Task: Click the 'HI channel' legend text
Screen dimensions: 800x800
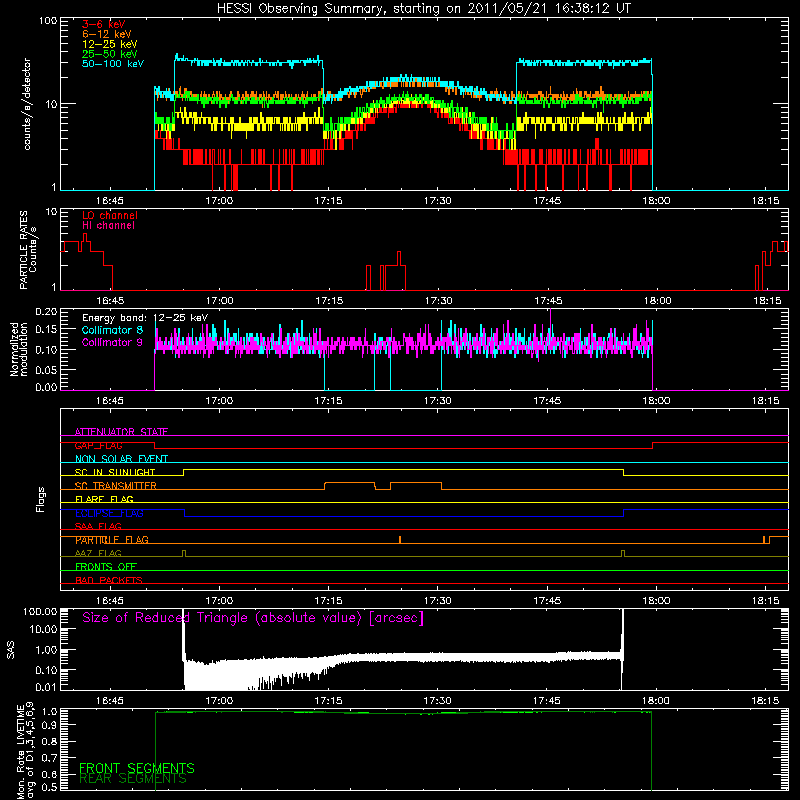Action: 109,226
